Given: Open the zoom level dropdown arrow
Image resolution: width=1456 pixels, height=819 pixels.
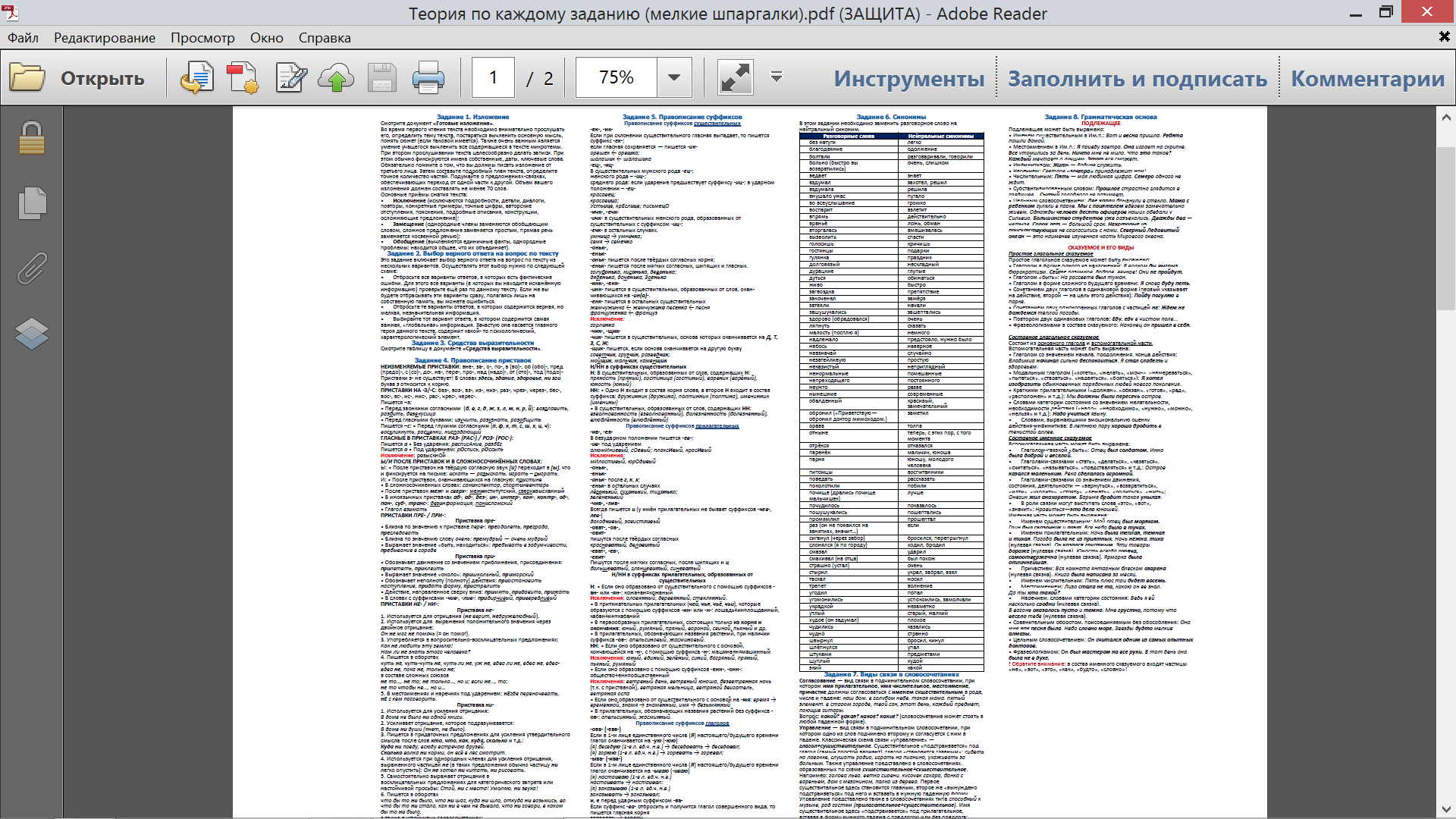Looking at the screenshot, I should click(x=674, y=77).
